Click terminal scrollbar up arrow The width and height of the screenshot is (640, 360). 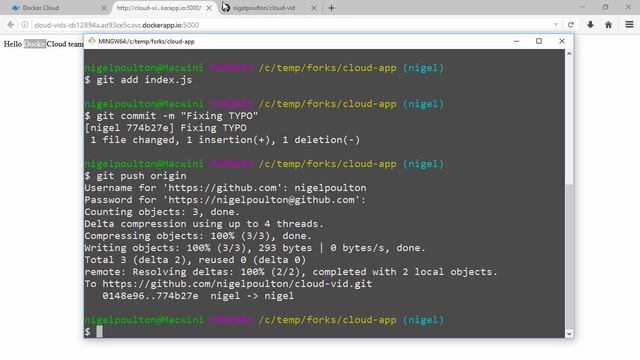pos(569,54)
